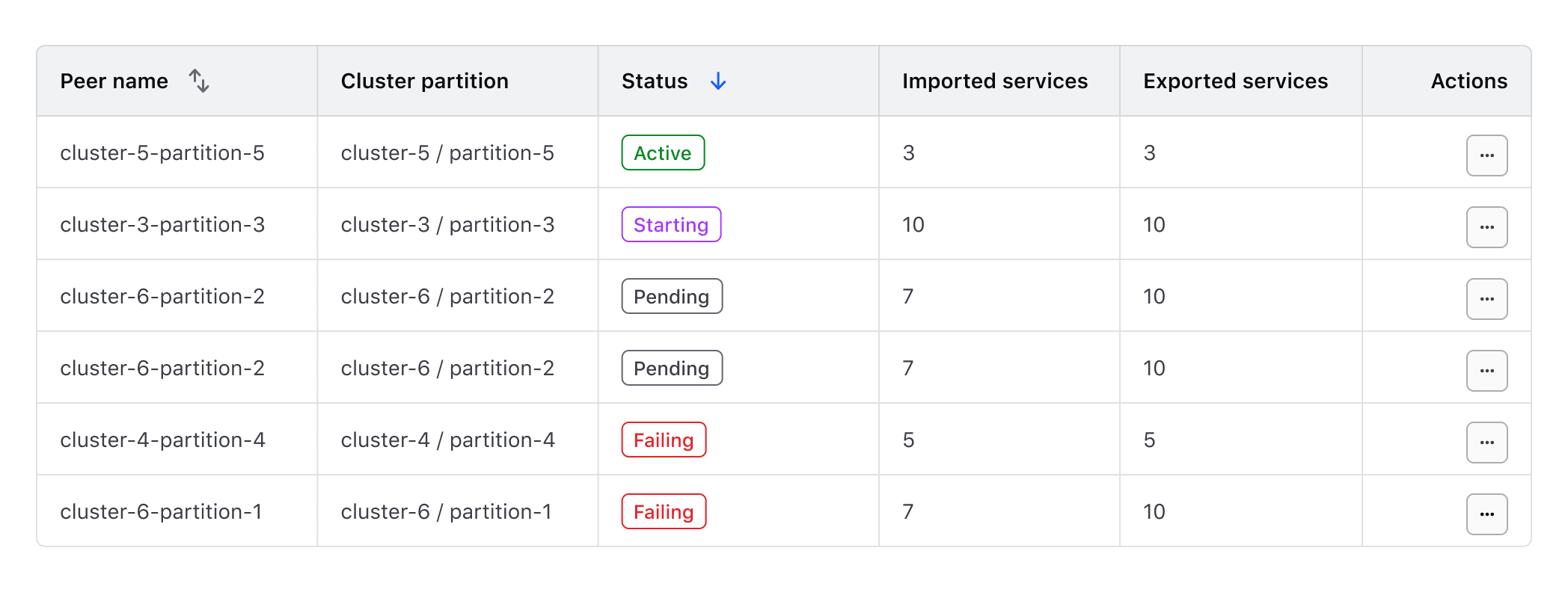The image size is (1568, 604).
Task: Open the actions menu for cluster-6-partition-1
Action: click(1486, 514)
